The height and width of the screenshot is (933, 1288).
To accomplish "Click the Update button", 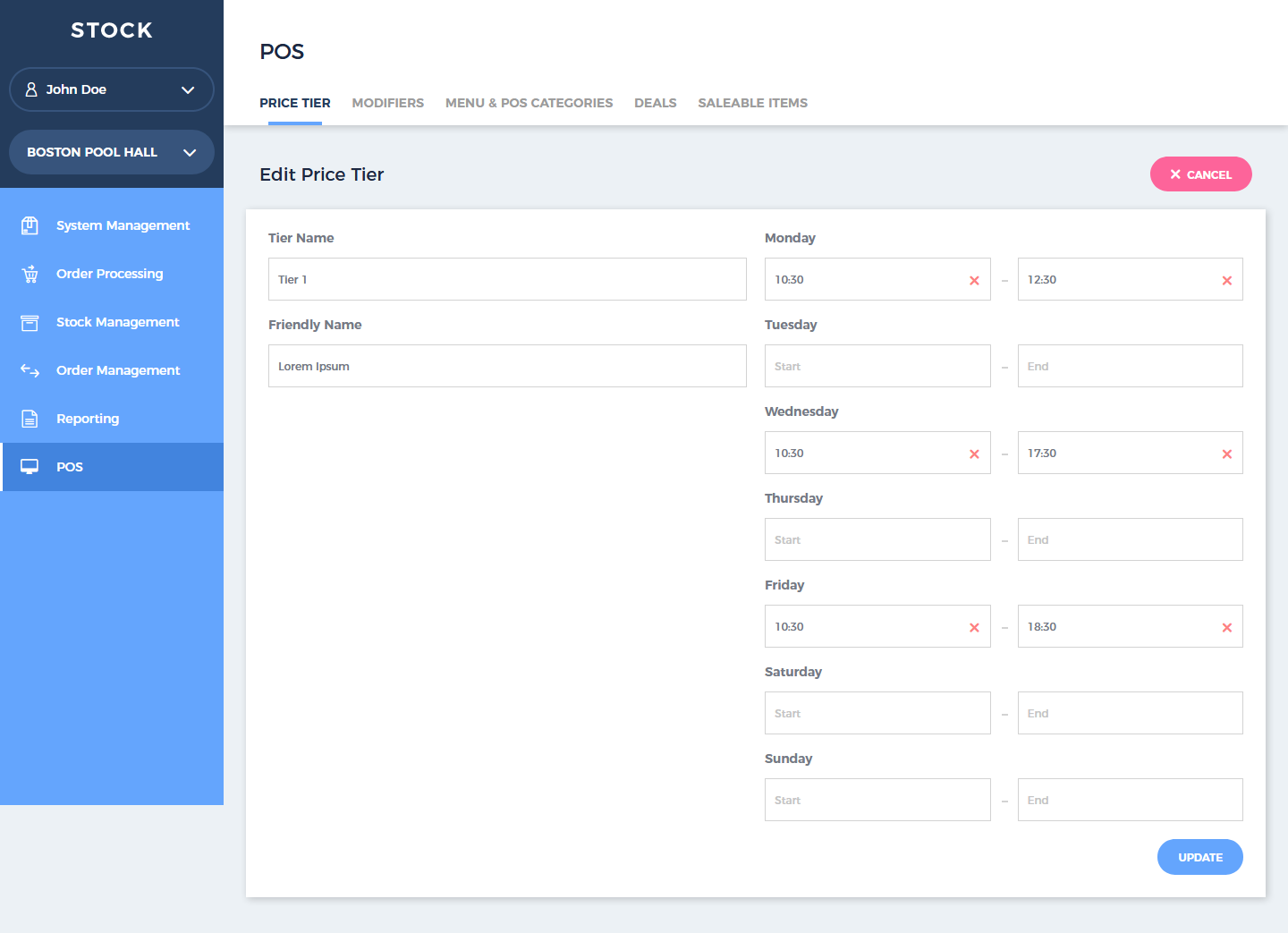I will (x=1199, y=857).
